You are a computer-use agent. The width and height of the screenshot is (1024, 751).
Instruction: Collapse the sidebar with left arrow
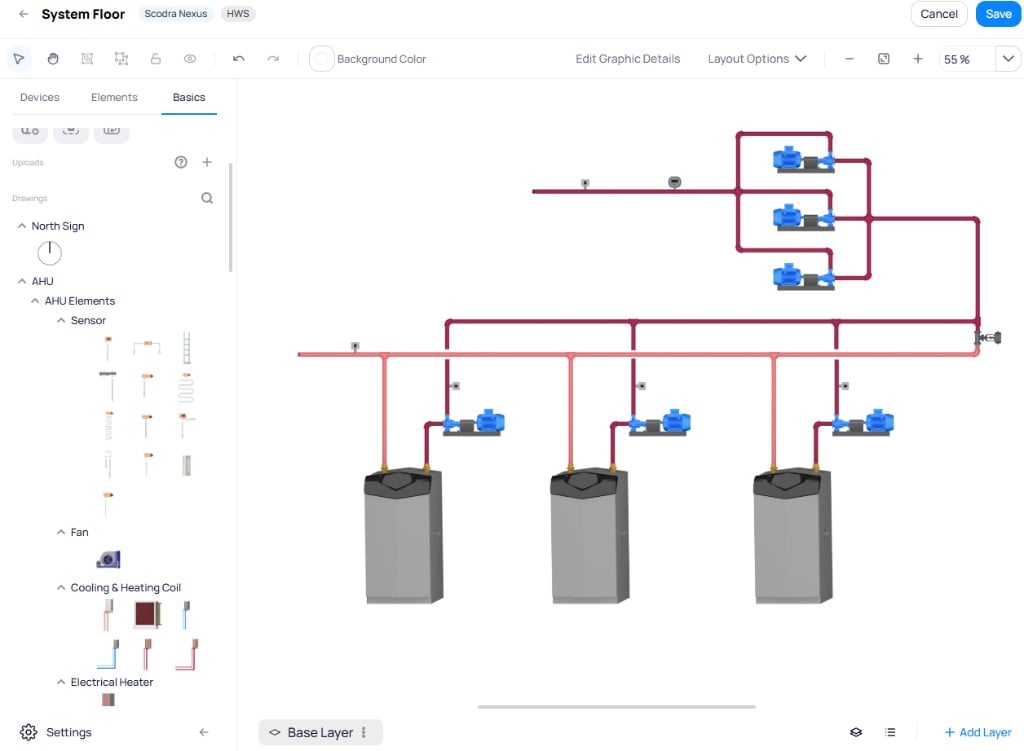[x=204, y=733]
